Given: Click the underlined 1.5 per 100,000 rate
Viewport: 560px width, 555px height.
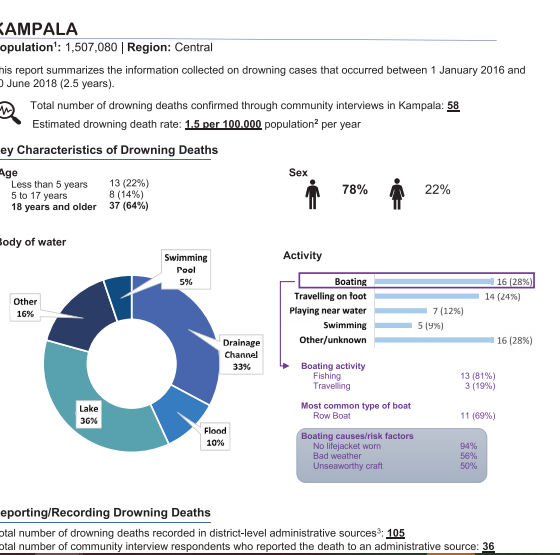Looking at the screenshot, I should pos(223,124).
